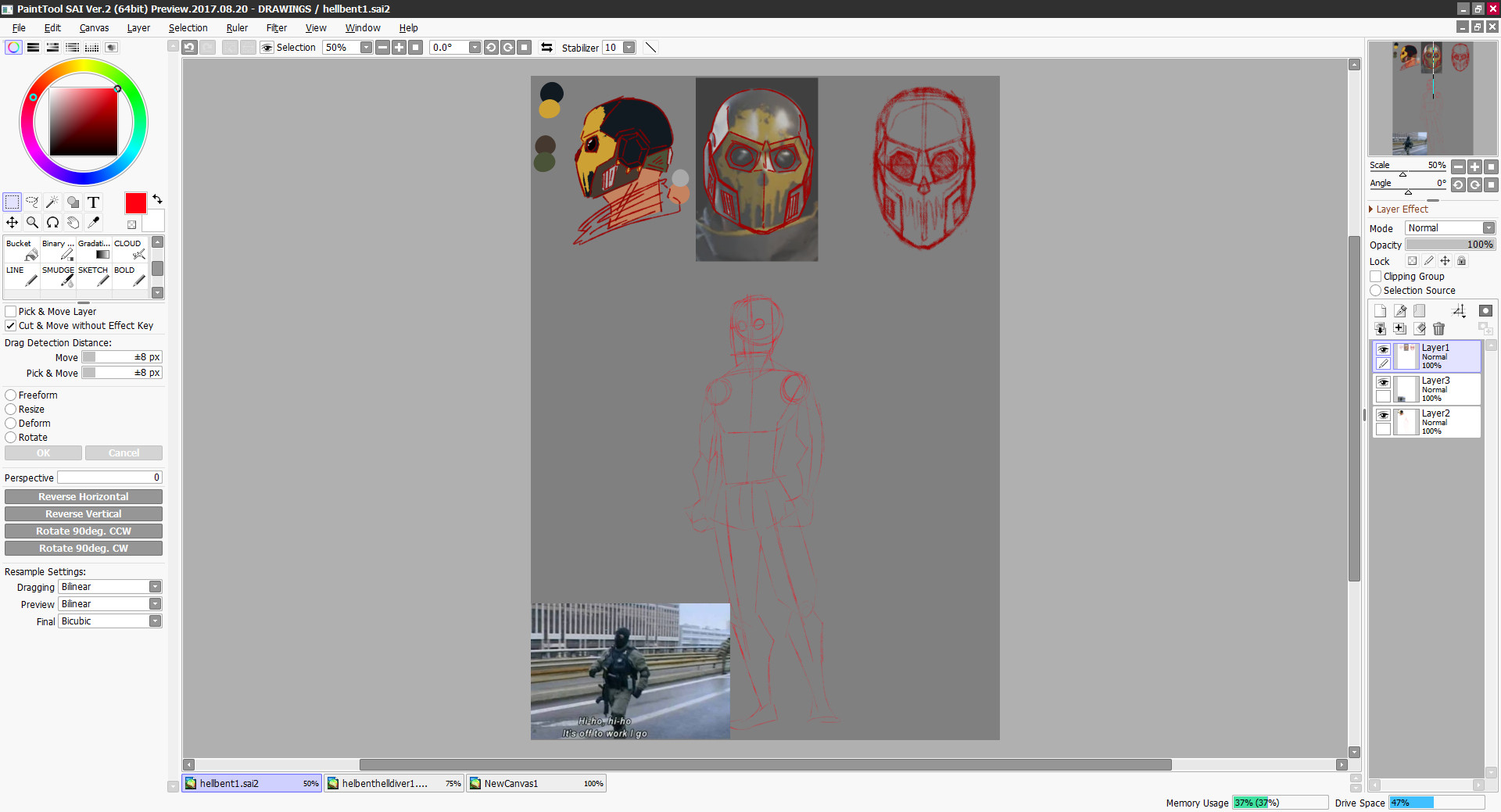The height and width of the screenshot is (812, 1501).
Task: Expand the Layer Effect section
Action: click(1371, 209)
